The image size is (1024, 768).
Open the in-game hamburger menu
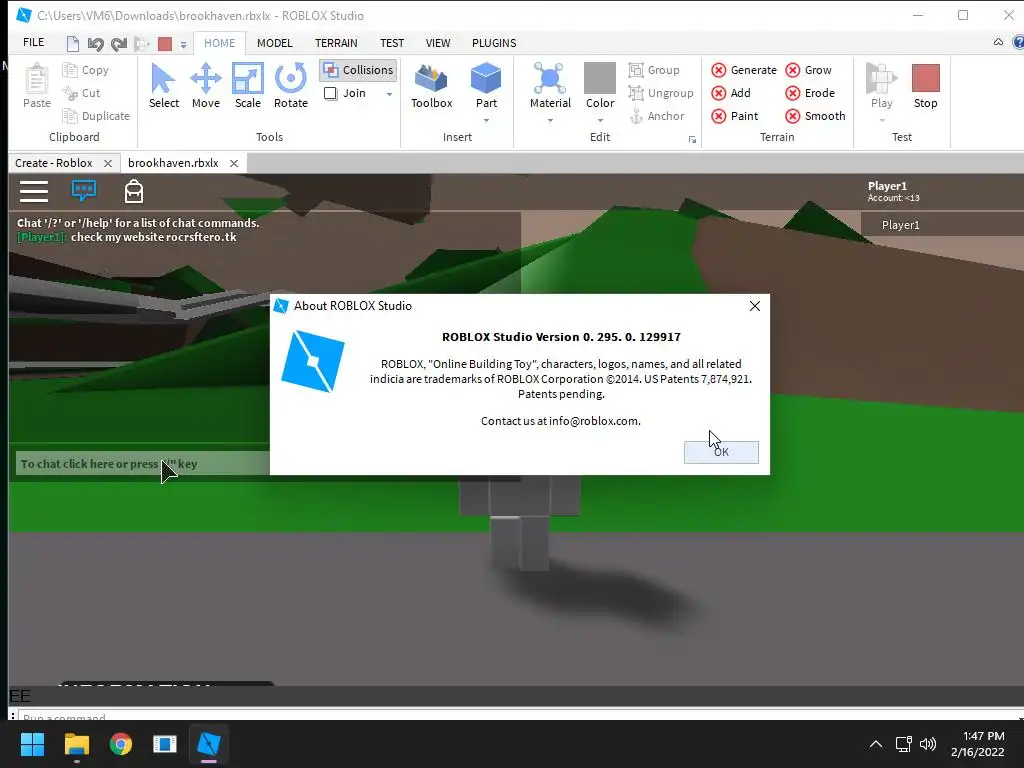click(x=34, y=191)
